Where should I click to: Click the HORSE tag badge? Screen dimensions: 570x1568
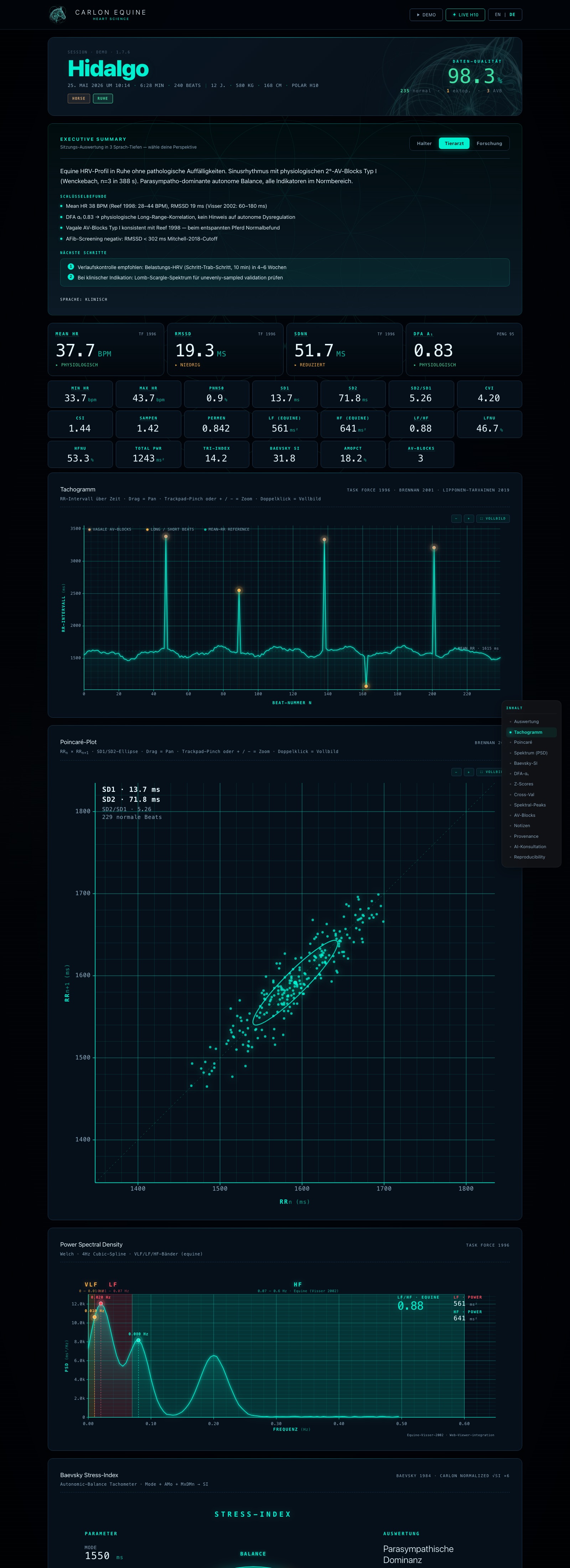(x=78, y=98)
